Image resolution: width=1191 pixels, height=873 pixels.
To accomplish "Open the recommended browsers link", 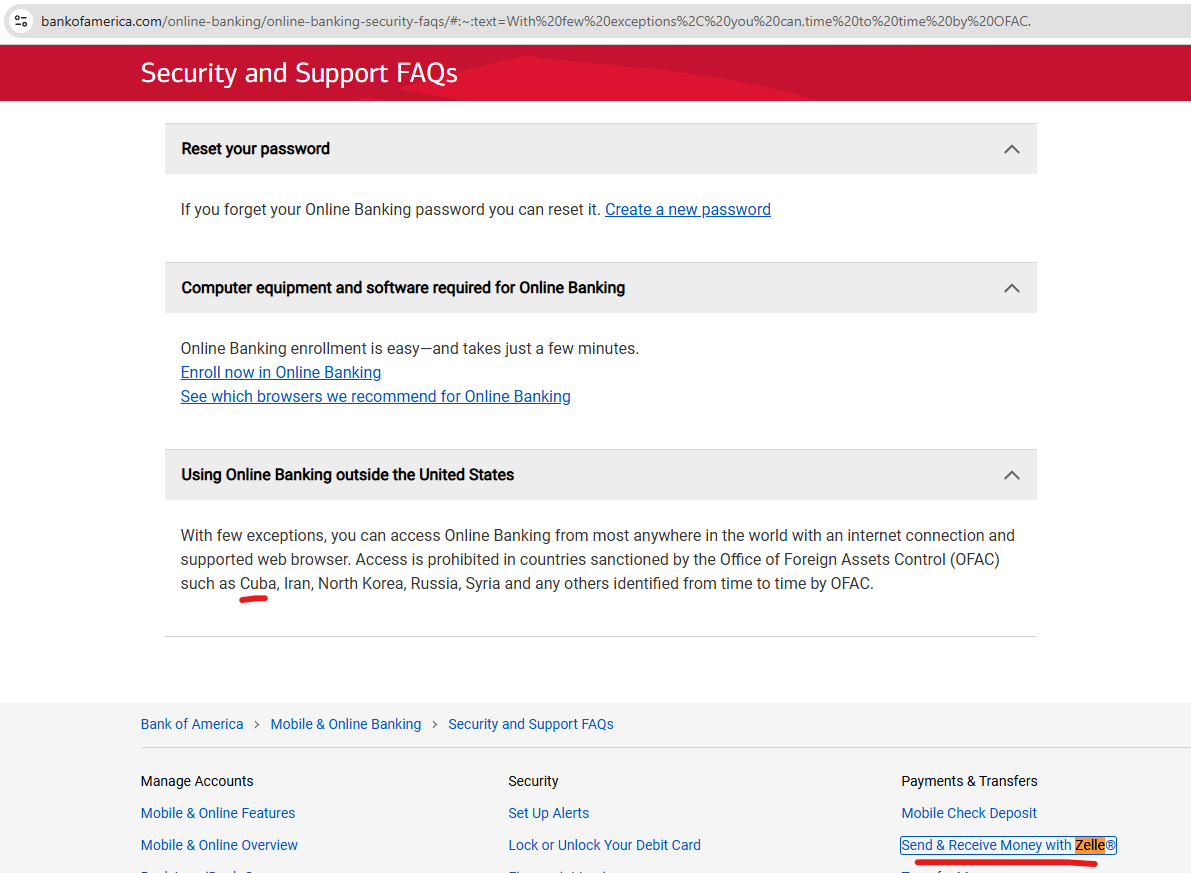I will [375, 397].
